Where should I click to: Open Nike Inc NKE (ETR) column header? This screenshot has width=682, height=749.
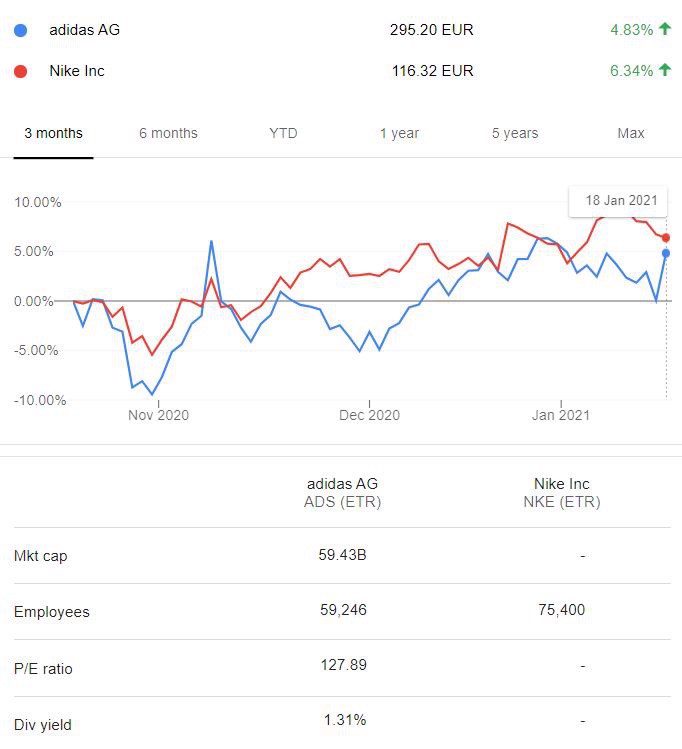pos(561,493)
